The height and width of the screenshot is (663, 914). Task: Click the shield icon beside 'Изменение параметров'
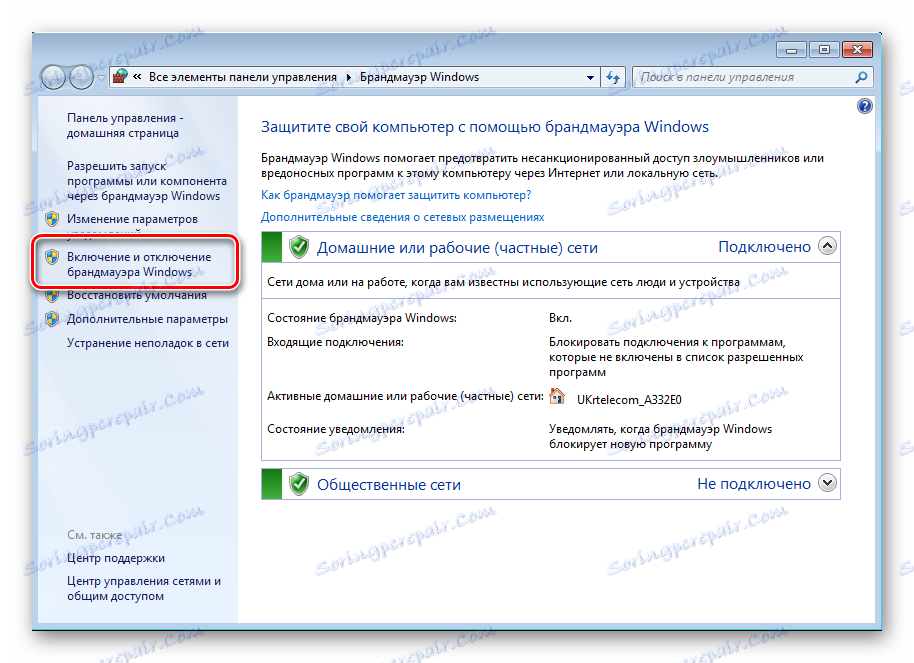[52, 219]
